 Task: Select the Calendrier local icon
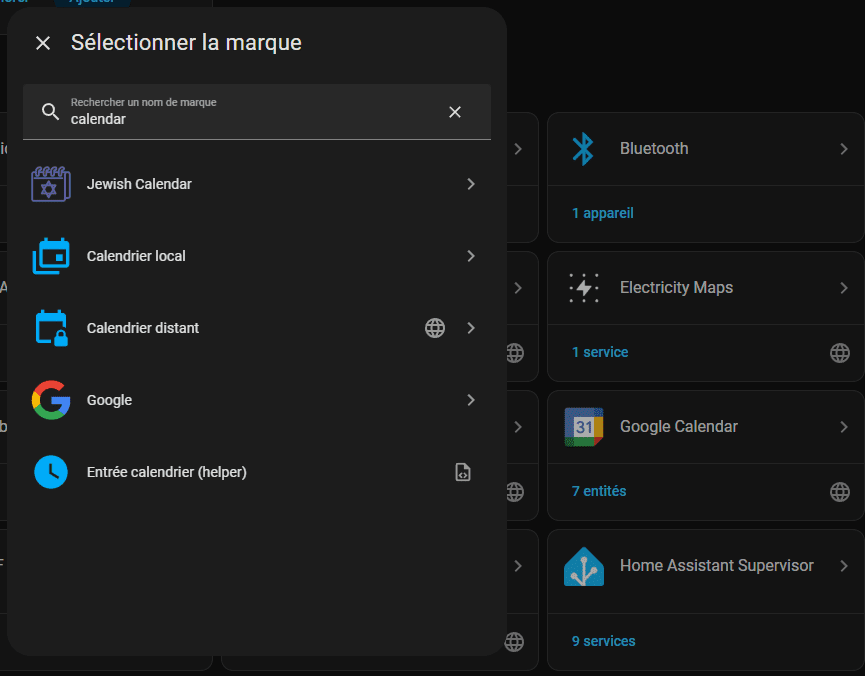(51, 256)
